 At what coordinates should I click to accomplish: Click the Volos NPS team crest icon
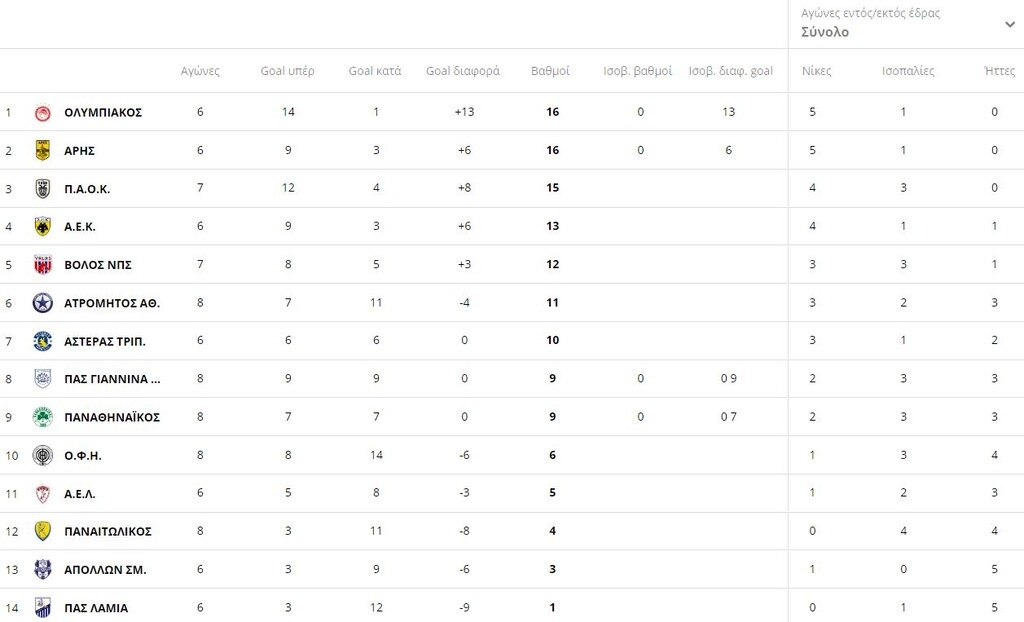[x=42, y=265]
